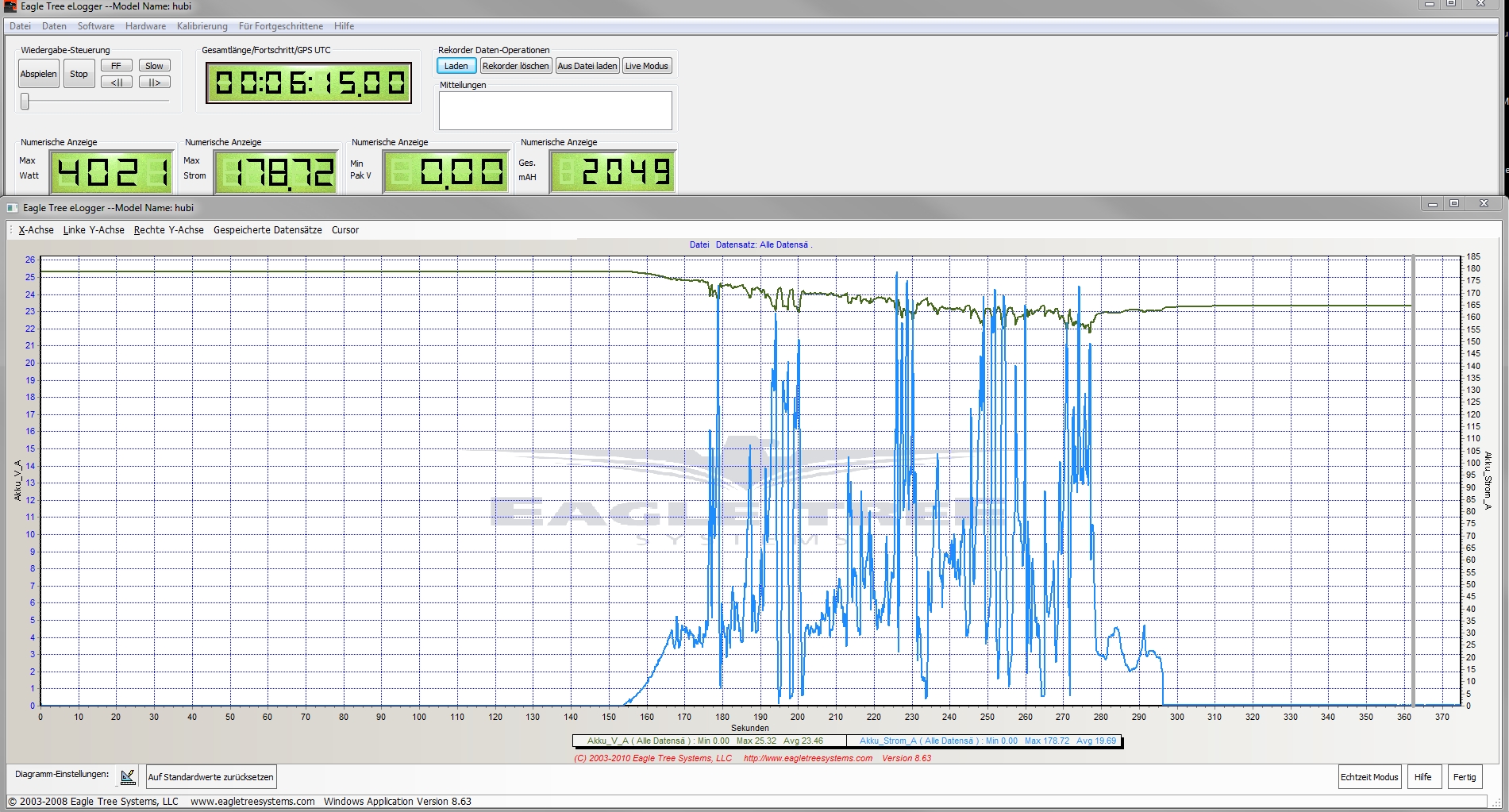Click the Version 8.63 text below chart
The height and width of the screenshot is (812, 1509).
tap(907, 758)
